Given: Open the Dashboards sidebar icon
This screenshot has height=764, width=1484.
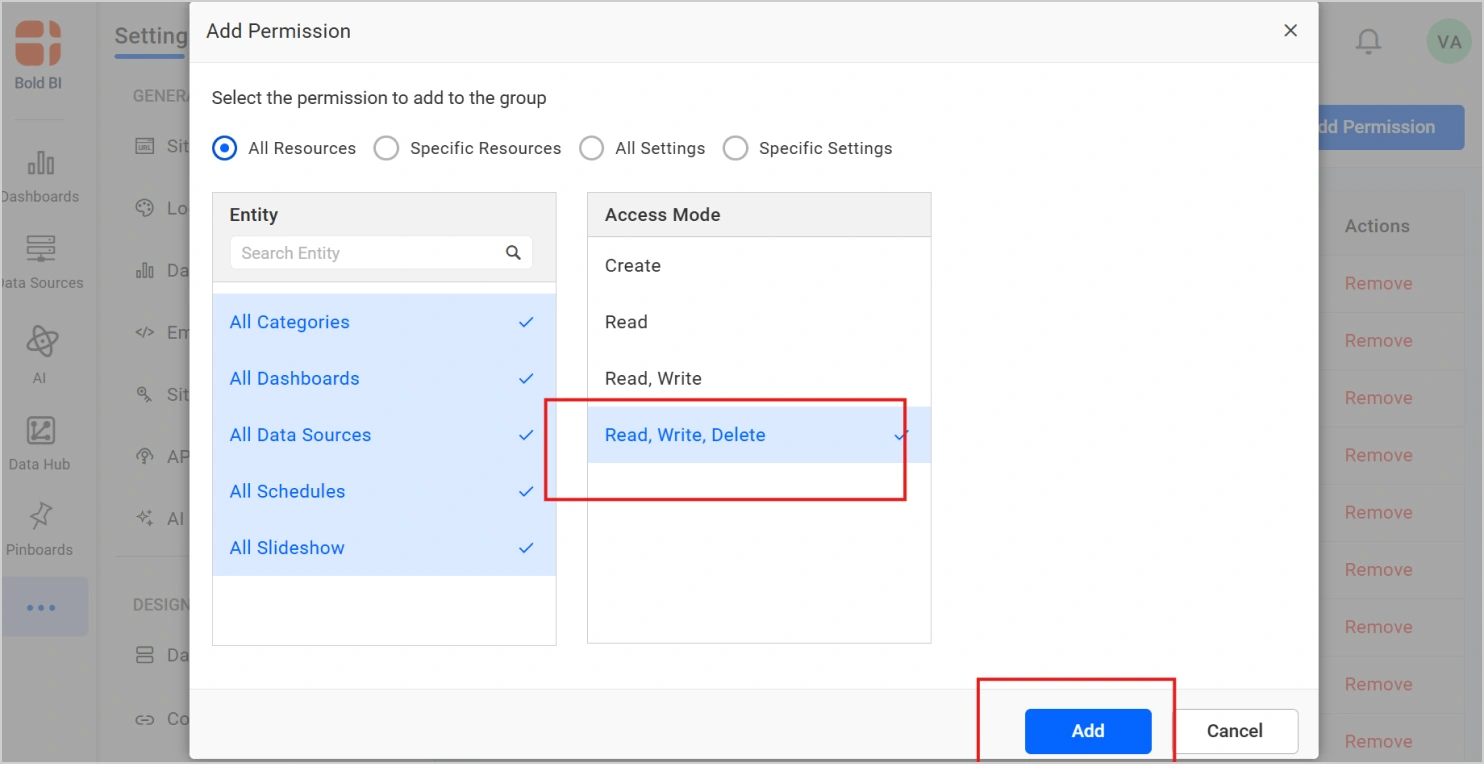Looking at the screenshot, I should [x=41, y=163].
